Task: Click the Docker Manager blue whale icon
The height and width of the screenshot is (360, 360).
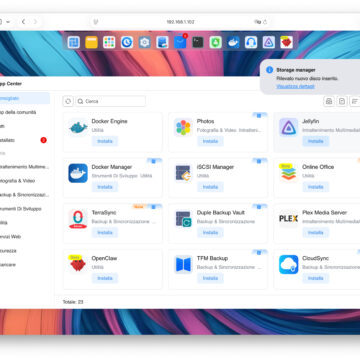Action: [x=78, y=173]
